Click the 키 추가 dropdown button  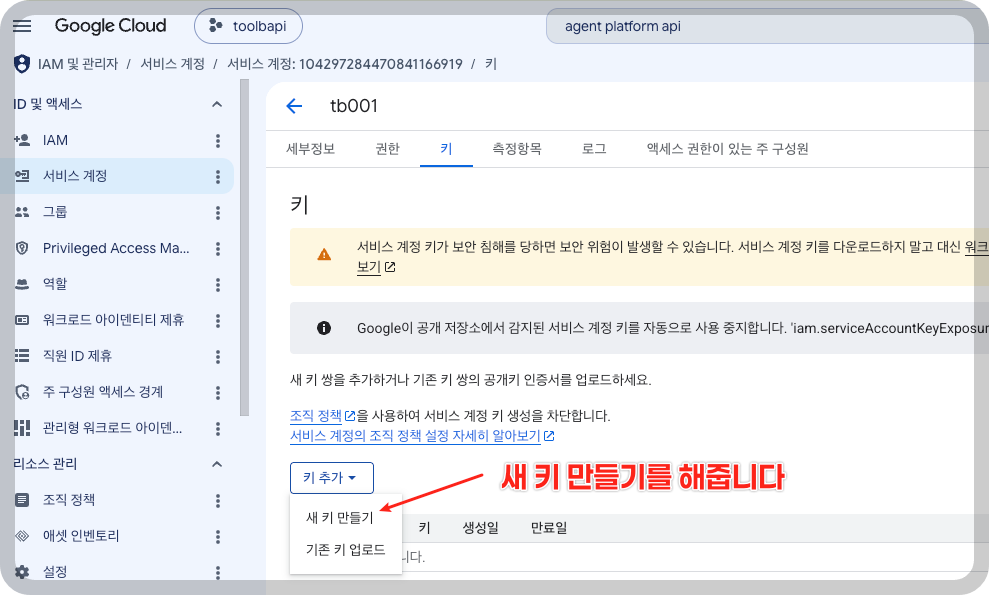point(332,478)
